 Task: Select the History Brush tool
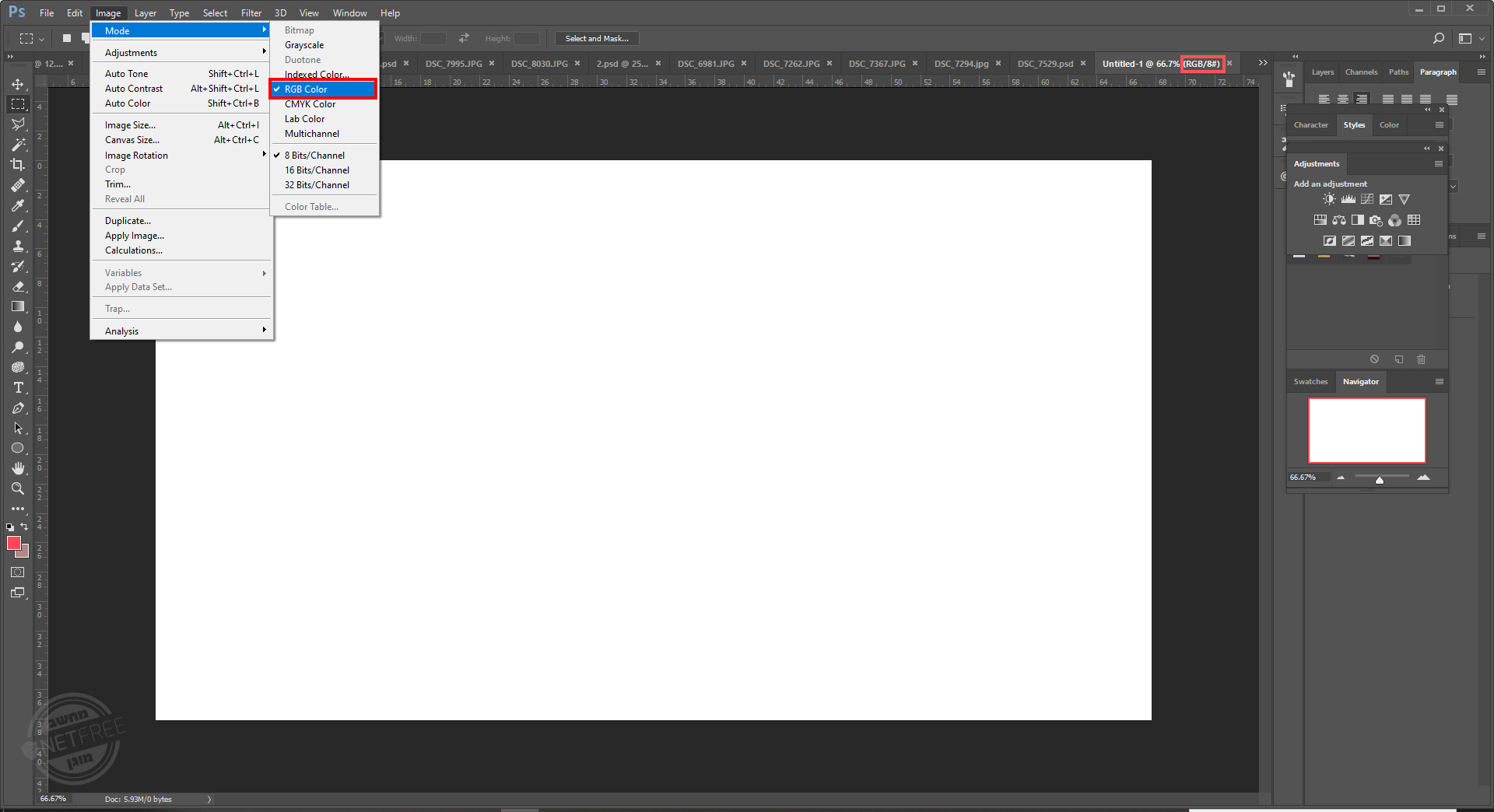coord(18,266)
